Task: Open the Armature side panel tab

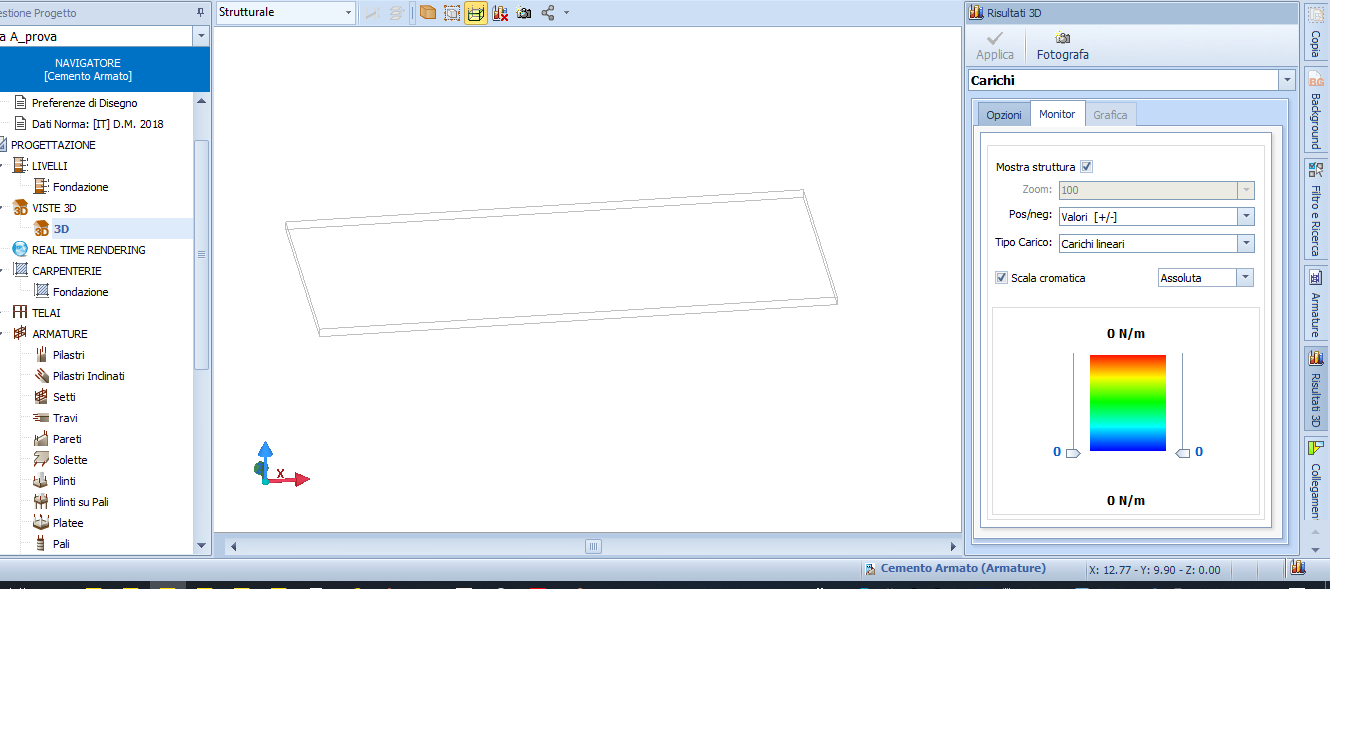Action: click(1315, 302)
